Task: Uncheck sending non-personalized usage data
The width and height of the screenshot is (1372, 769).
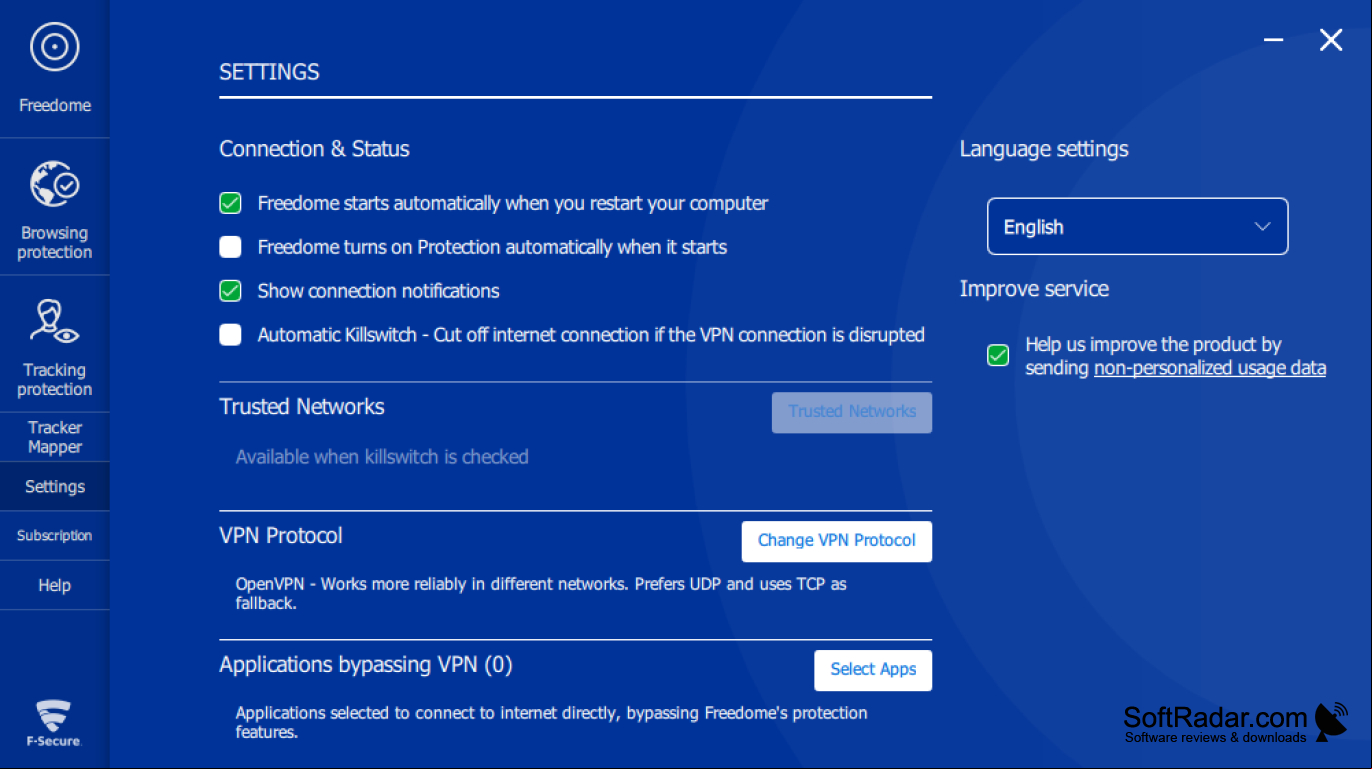Action: (x=998, y=355)
